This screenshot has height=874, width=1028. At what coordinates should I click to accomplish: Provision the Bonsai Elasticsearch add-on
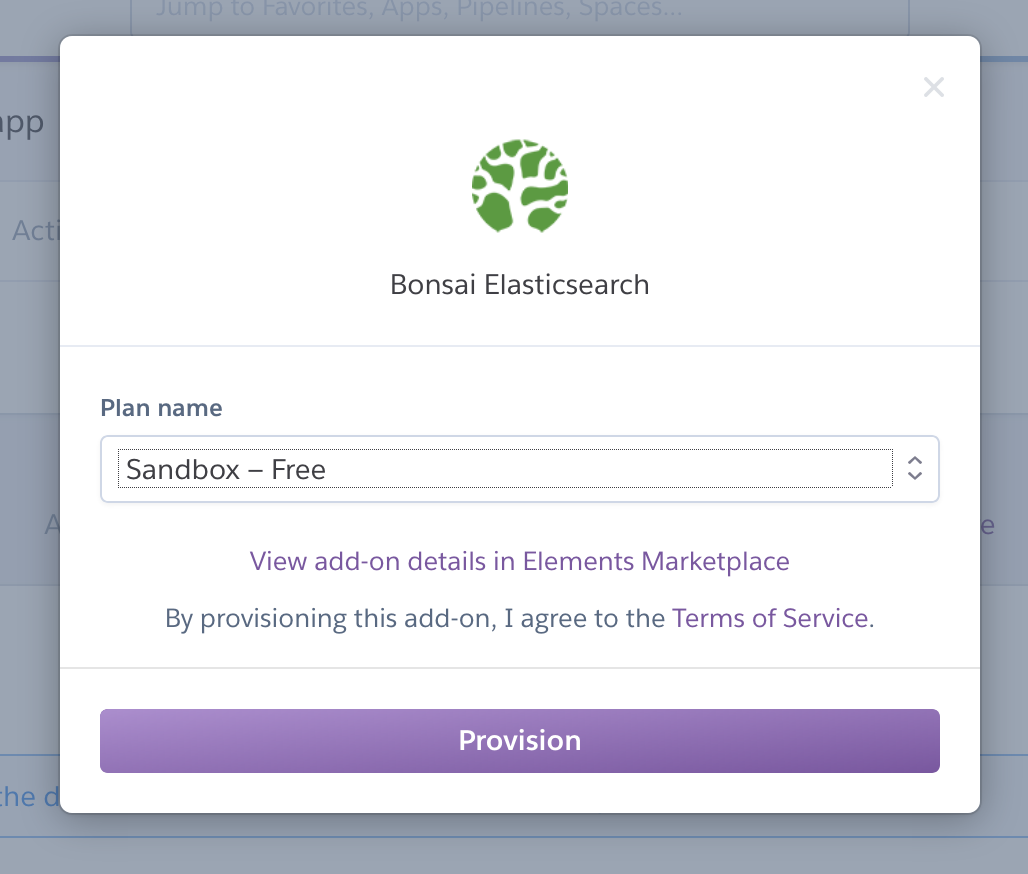(519, 740)
